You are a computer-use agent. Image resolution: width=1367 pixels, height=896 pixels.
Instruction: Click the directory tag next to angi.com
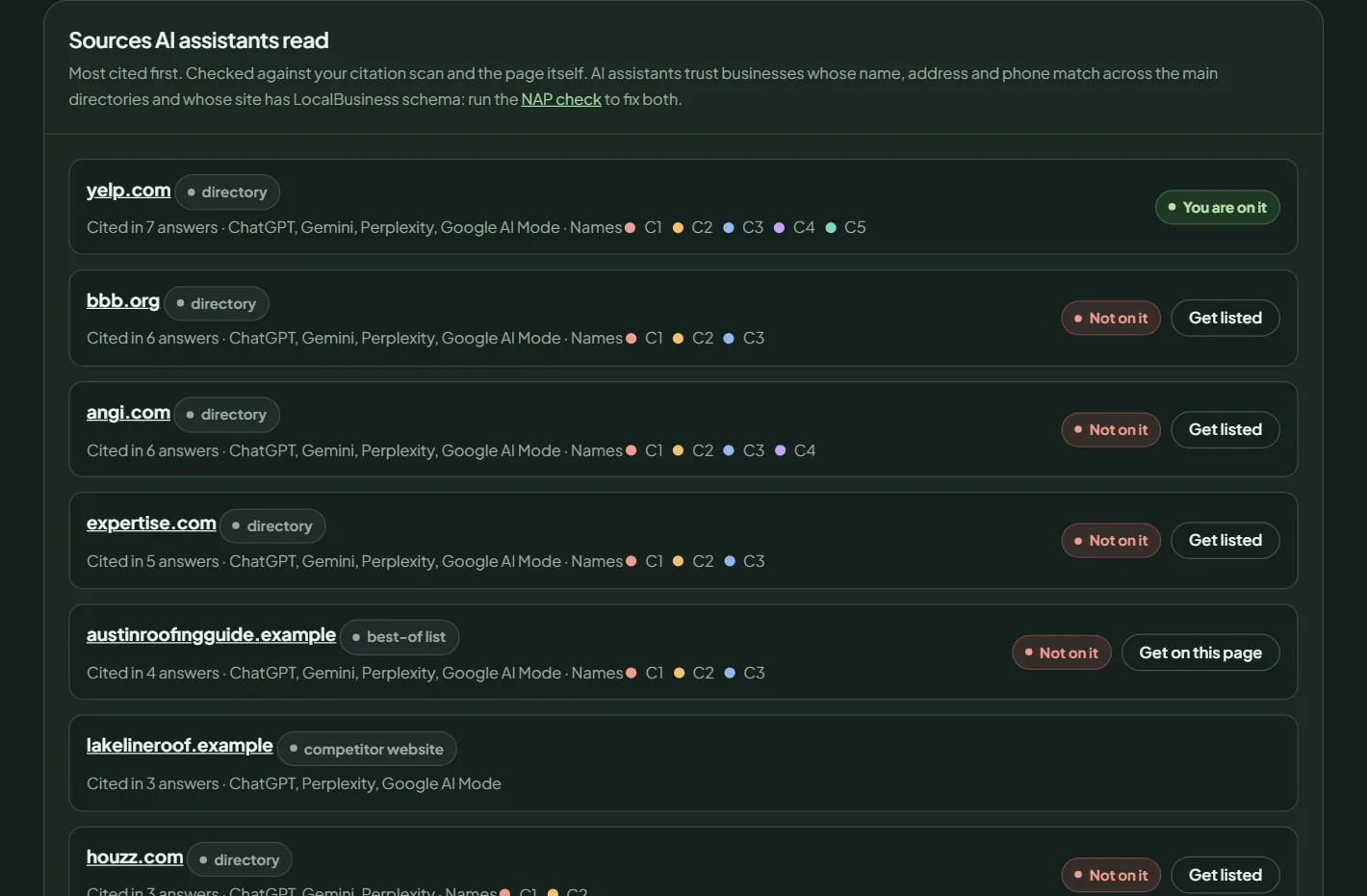point(227,415)
